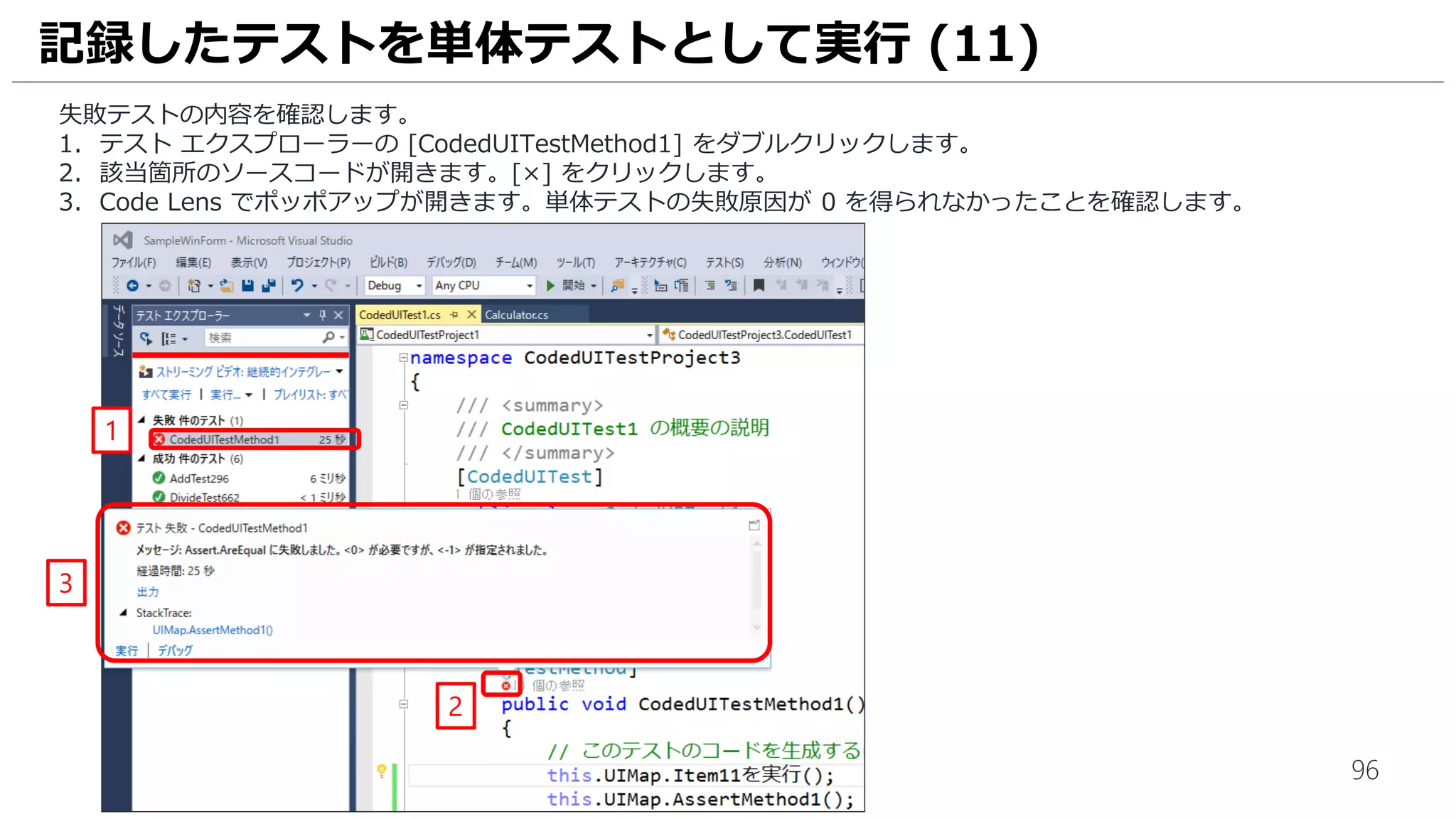Click the プレイリスト link in Test Explorer

point(311,395)
